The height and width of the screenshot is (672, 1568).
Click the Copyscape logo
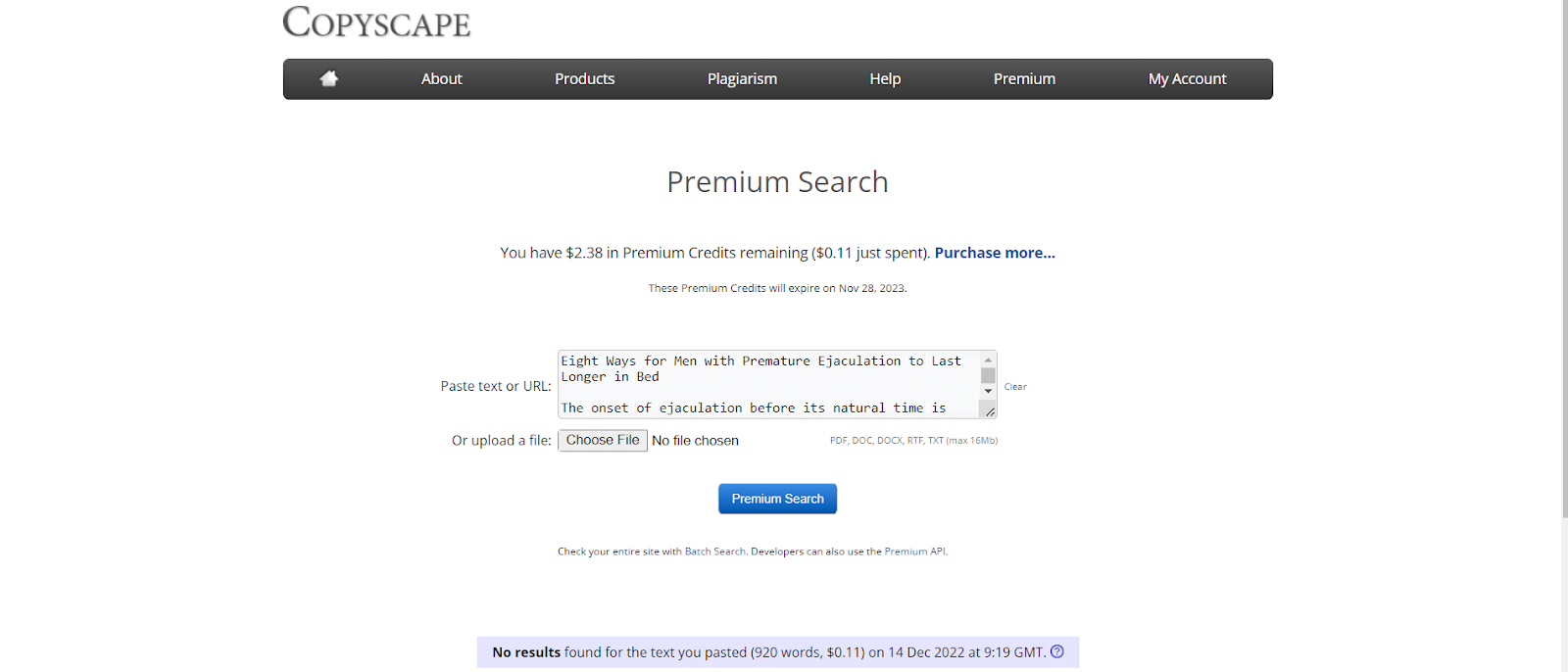coord(376,22)
